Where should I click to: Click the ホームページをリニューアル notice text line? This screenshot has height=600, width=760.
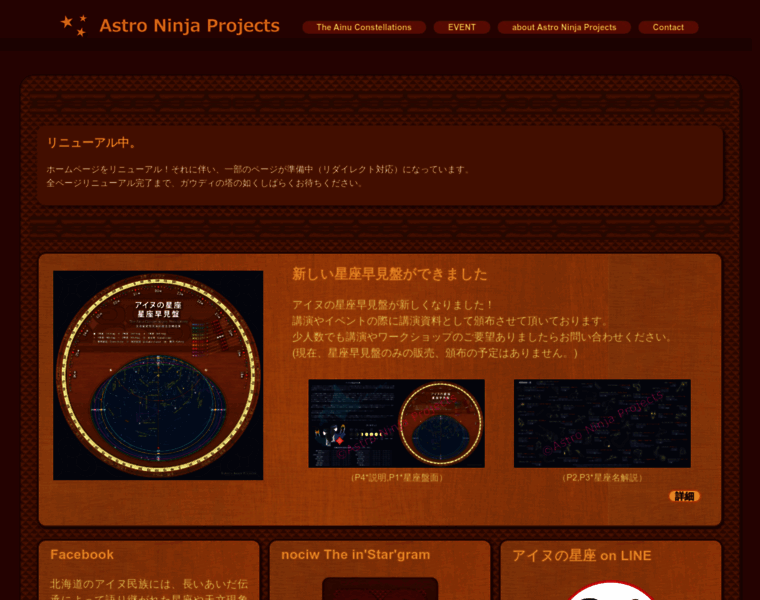(x=258, y=169)
